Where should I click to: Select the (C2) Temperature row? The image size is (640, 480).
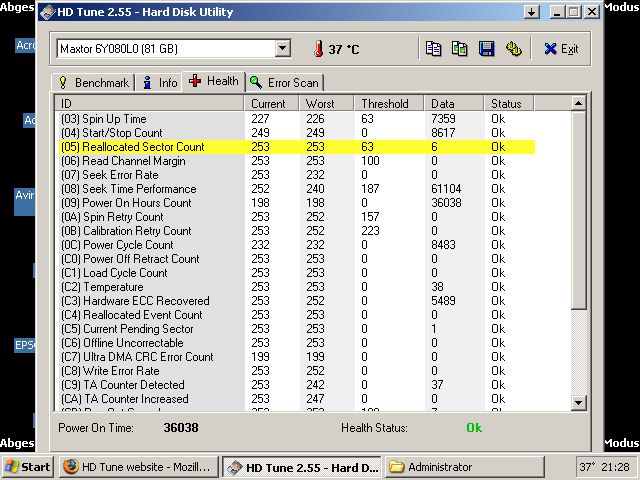click(x=297, y=287)
